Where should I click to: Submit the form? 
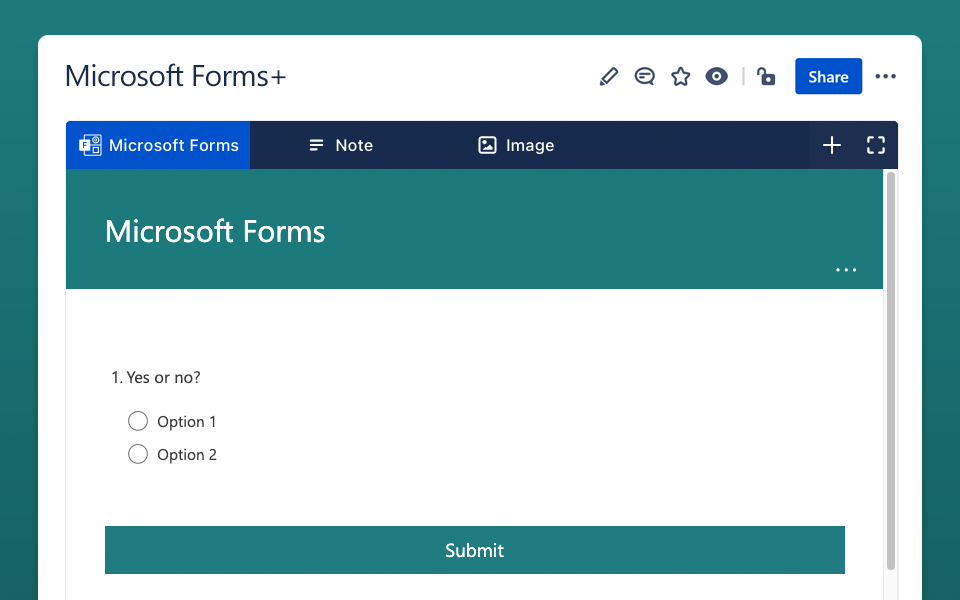click(x=474, y=550)
